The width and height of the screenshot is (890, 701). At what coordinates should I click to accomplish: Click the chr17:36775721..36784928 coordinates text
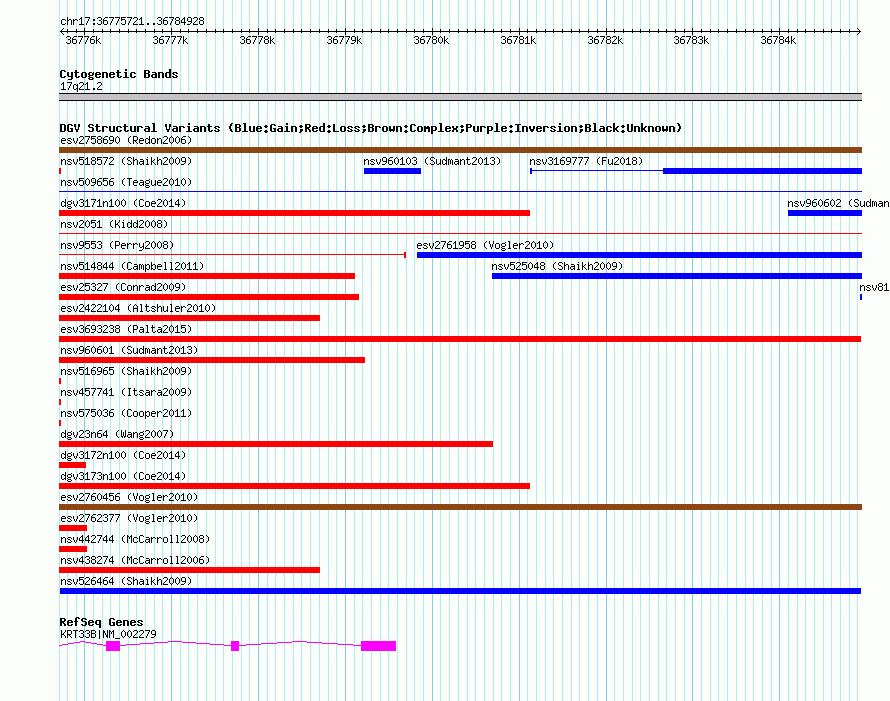click(x=132, y=21)
